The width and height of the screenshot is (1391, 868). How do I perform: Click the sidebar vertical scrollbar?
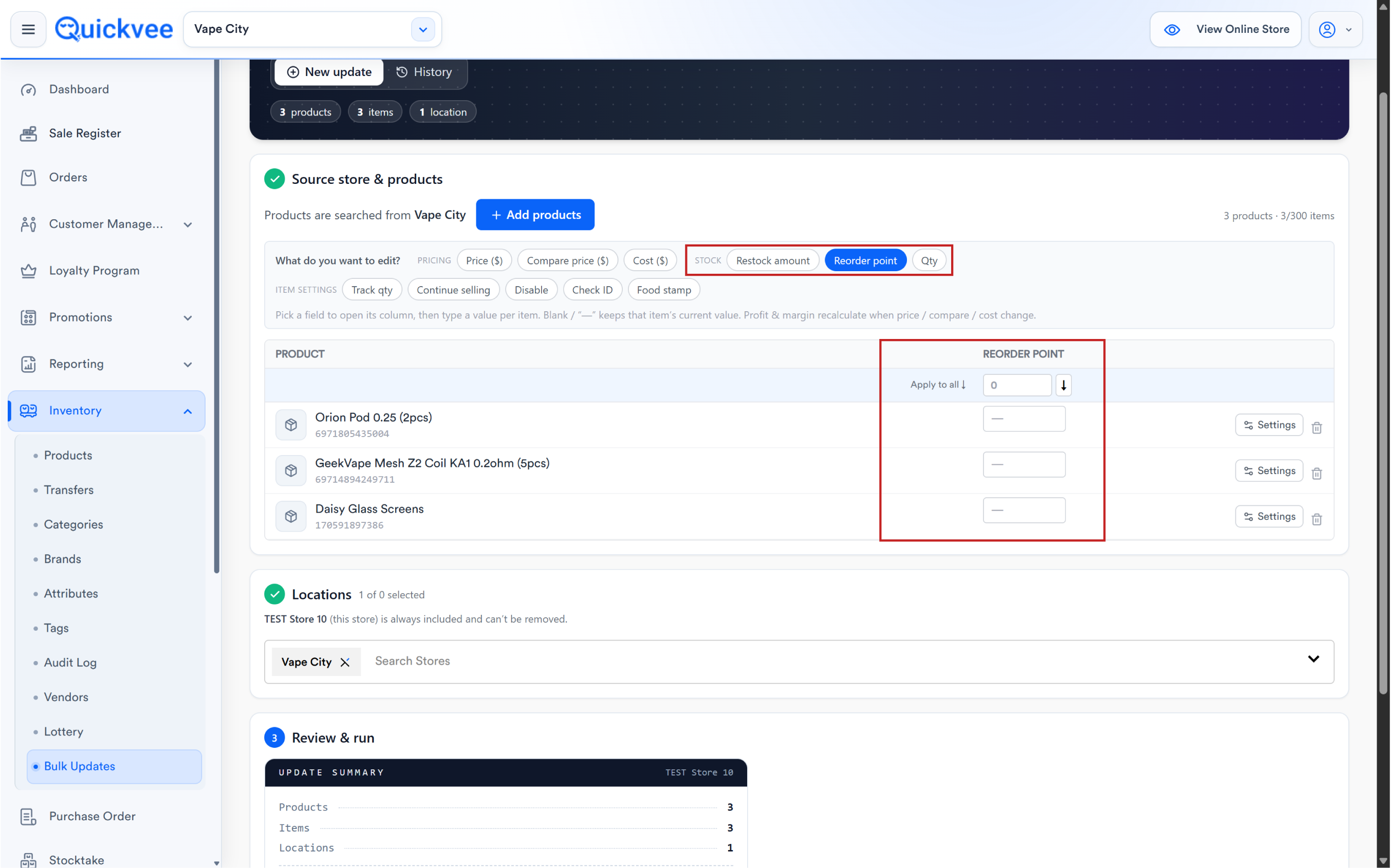click(x=216, y=316)
